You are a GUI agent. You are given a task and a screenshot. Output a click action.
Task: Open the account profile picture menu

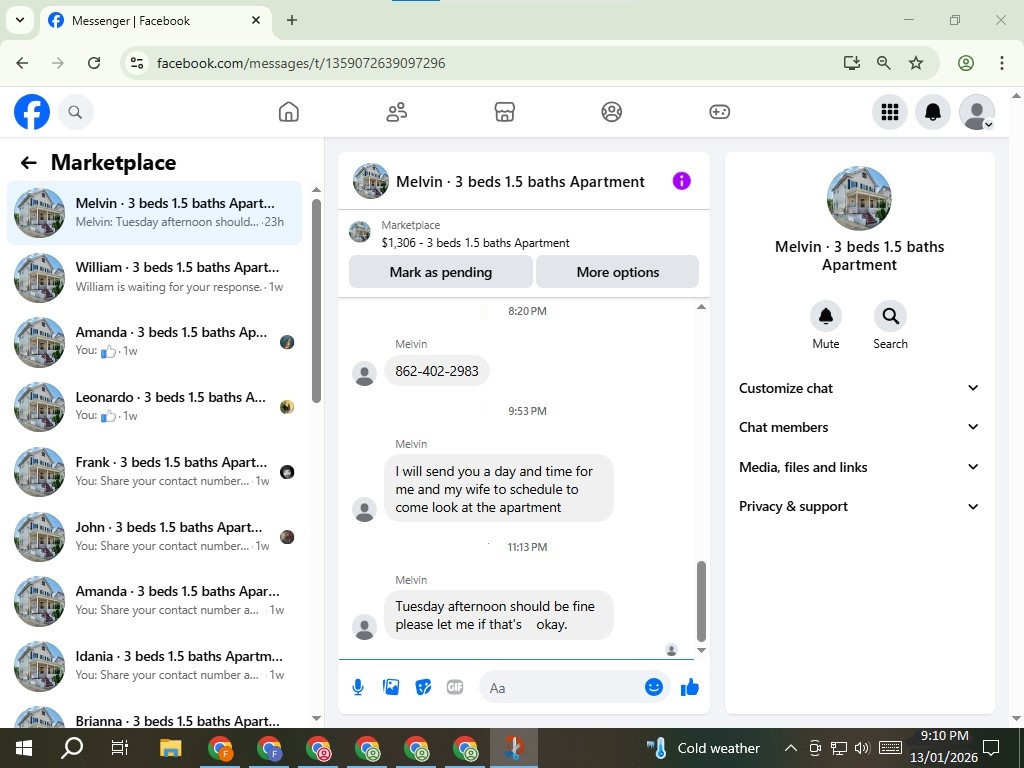click(976, 112)
